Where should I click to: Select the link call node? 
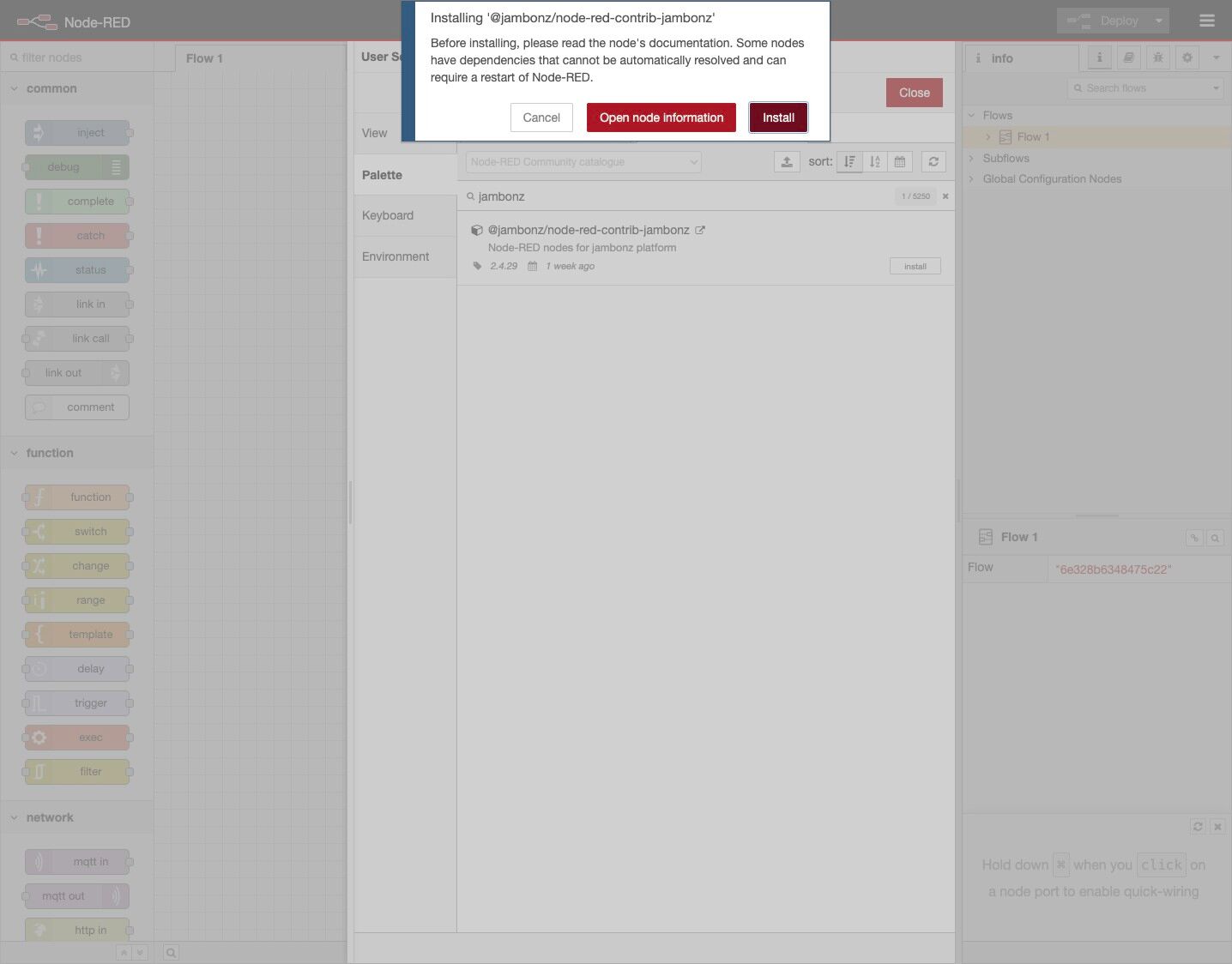(77, 339)
